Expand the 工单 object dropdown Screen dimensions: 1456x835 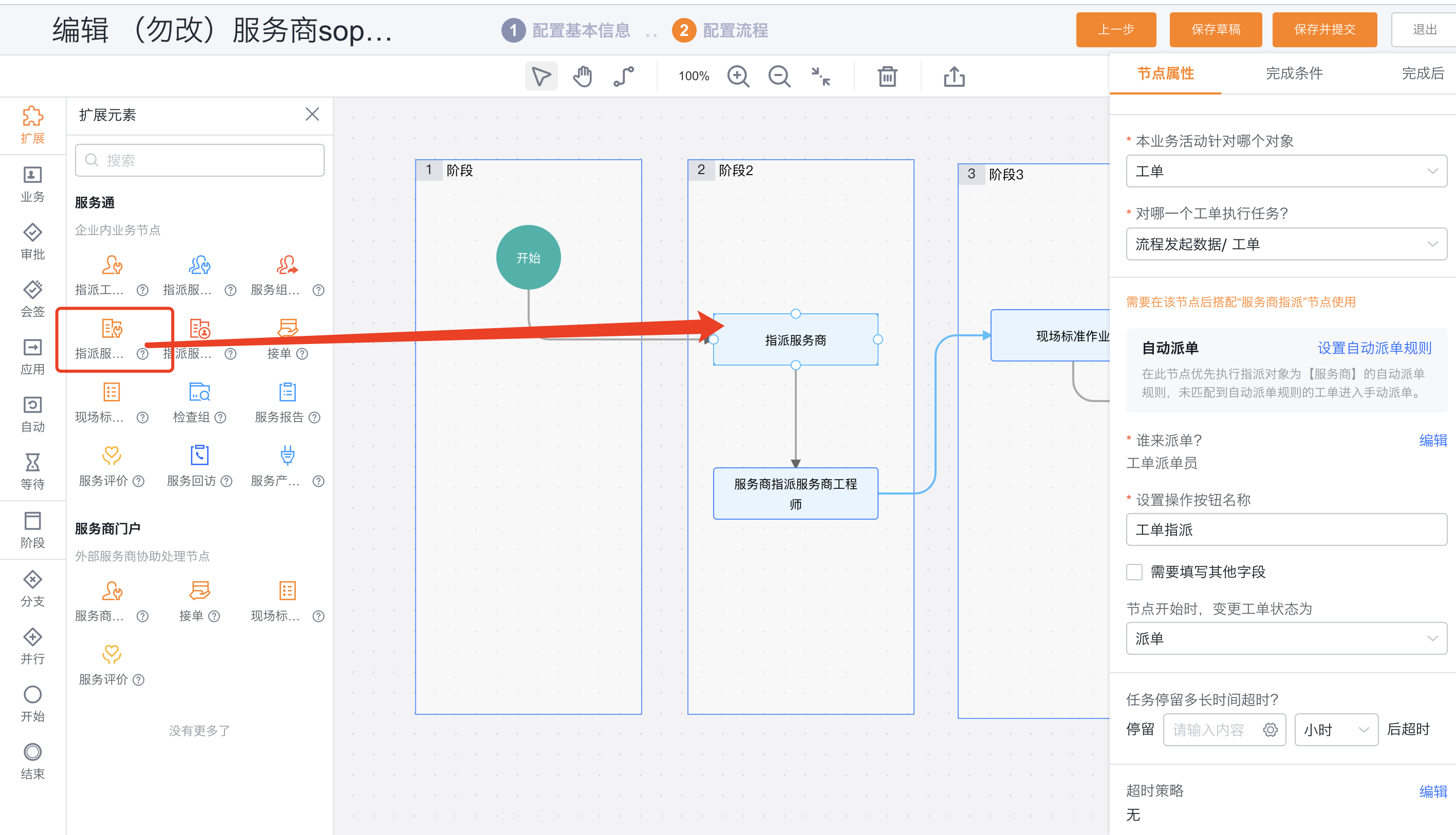[x=1286, y=171]
